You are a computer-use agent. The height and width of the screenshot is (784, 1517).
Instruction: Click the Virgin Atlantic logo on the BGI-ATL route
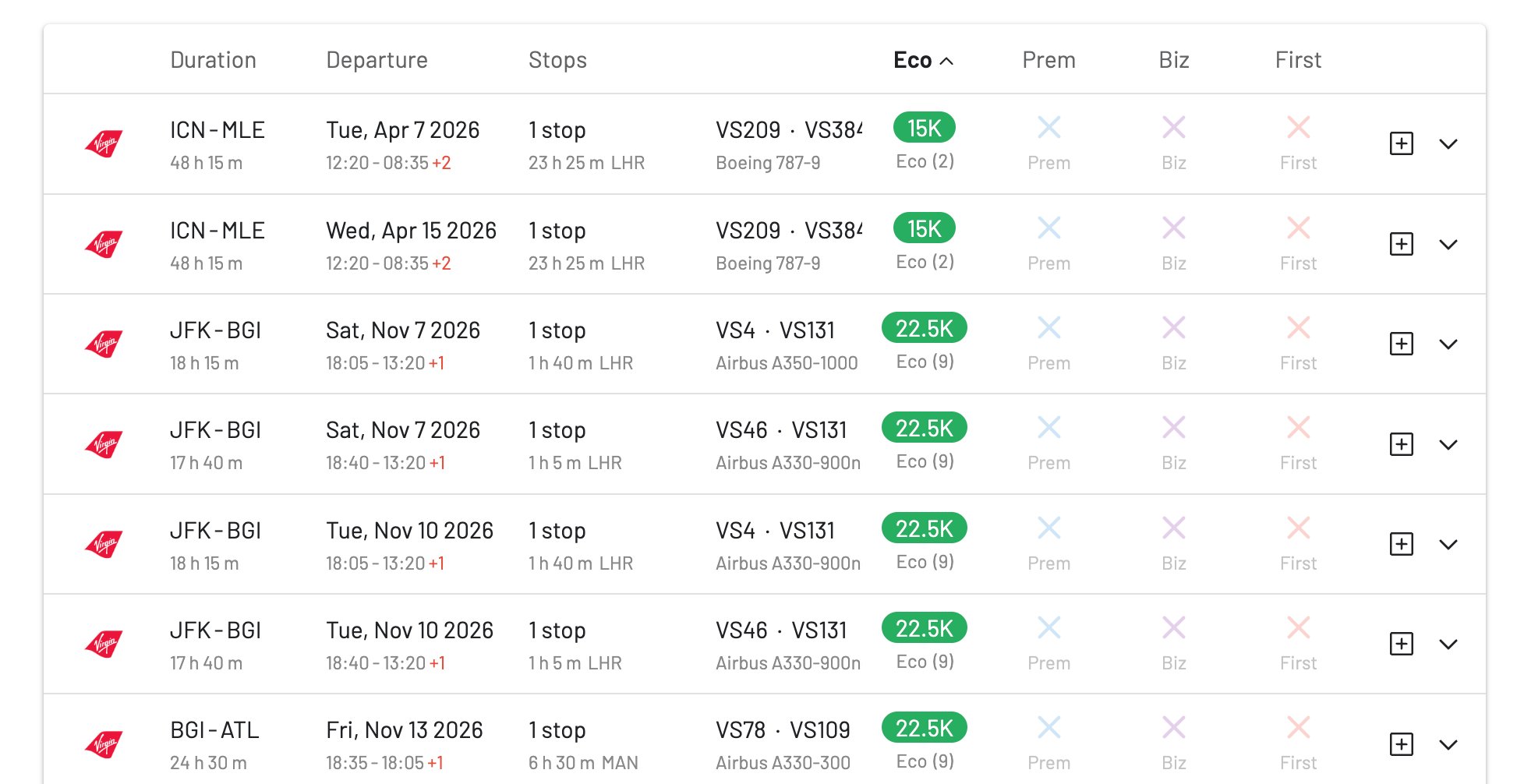104,742
